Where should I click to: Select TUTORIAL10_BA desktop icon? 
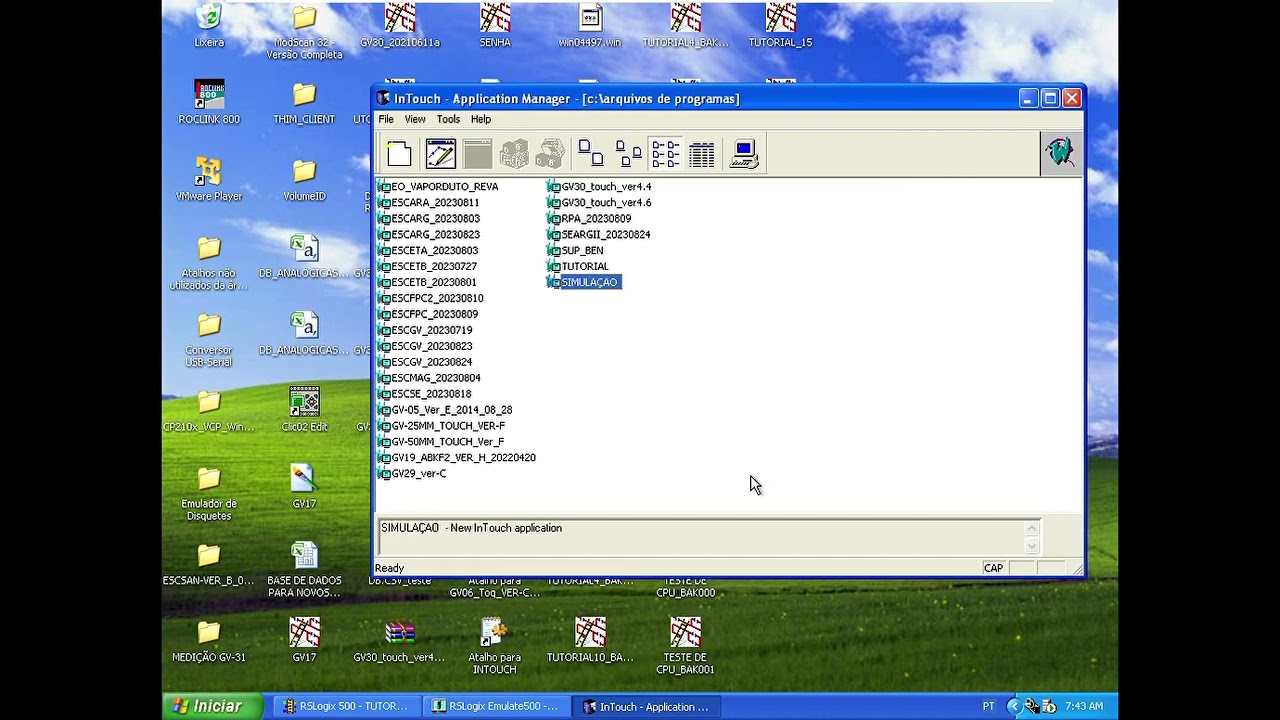point(590,641)
